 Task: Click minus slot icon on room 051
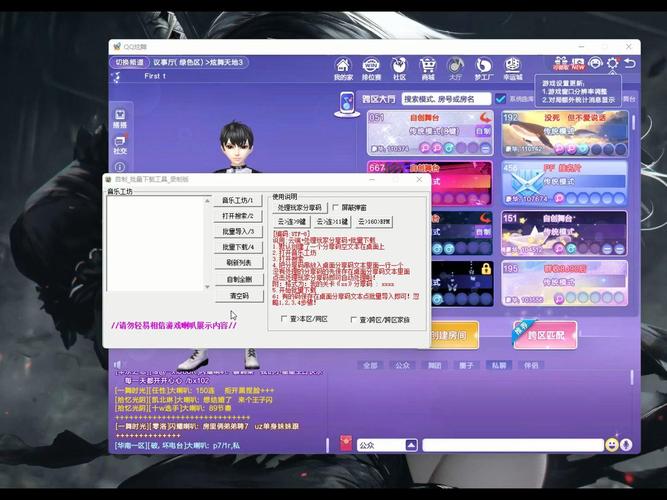[x=485, y=148]
